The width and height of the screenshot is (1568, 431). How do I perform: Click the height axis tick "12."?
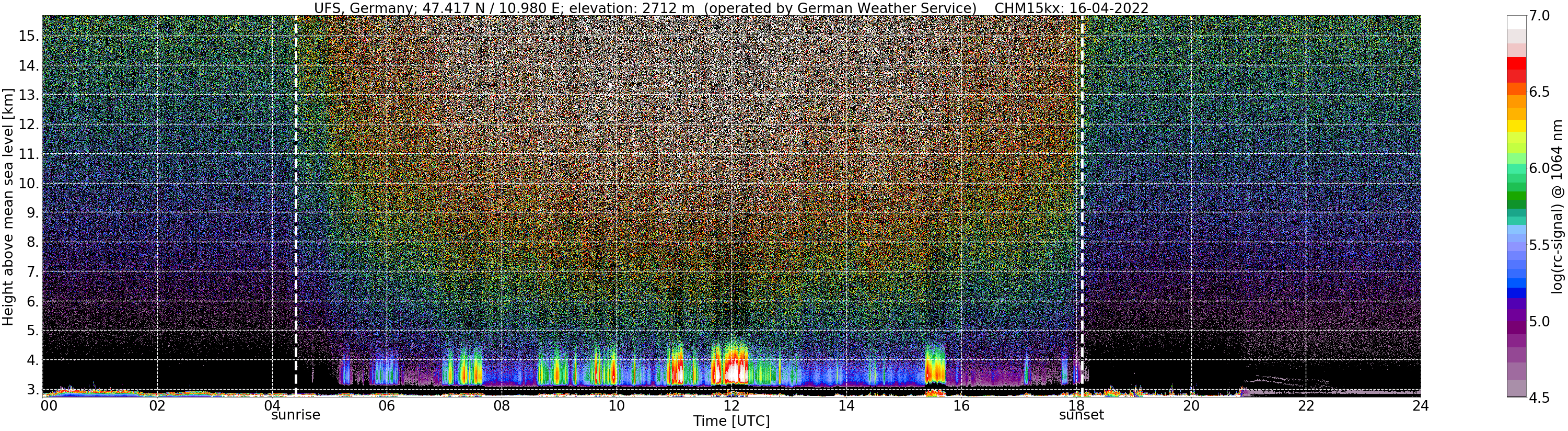29,124
